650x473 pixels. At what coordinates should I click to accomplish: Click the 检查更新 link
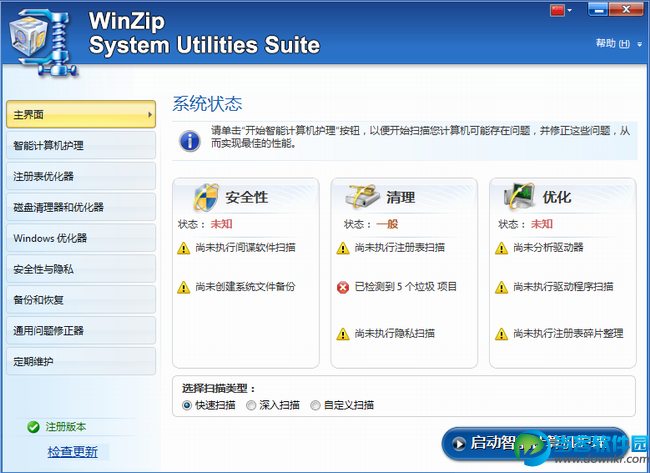point(73,451)
